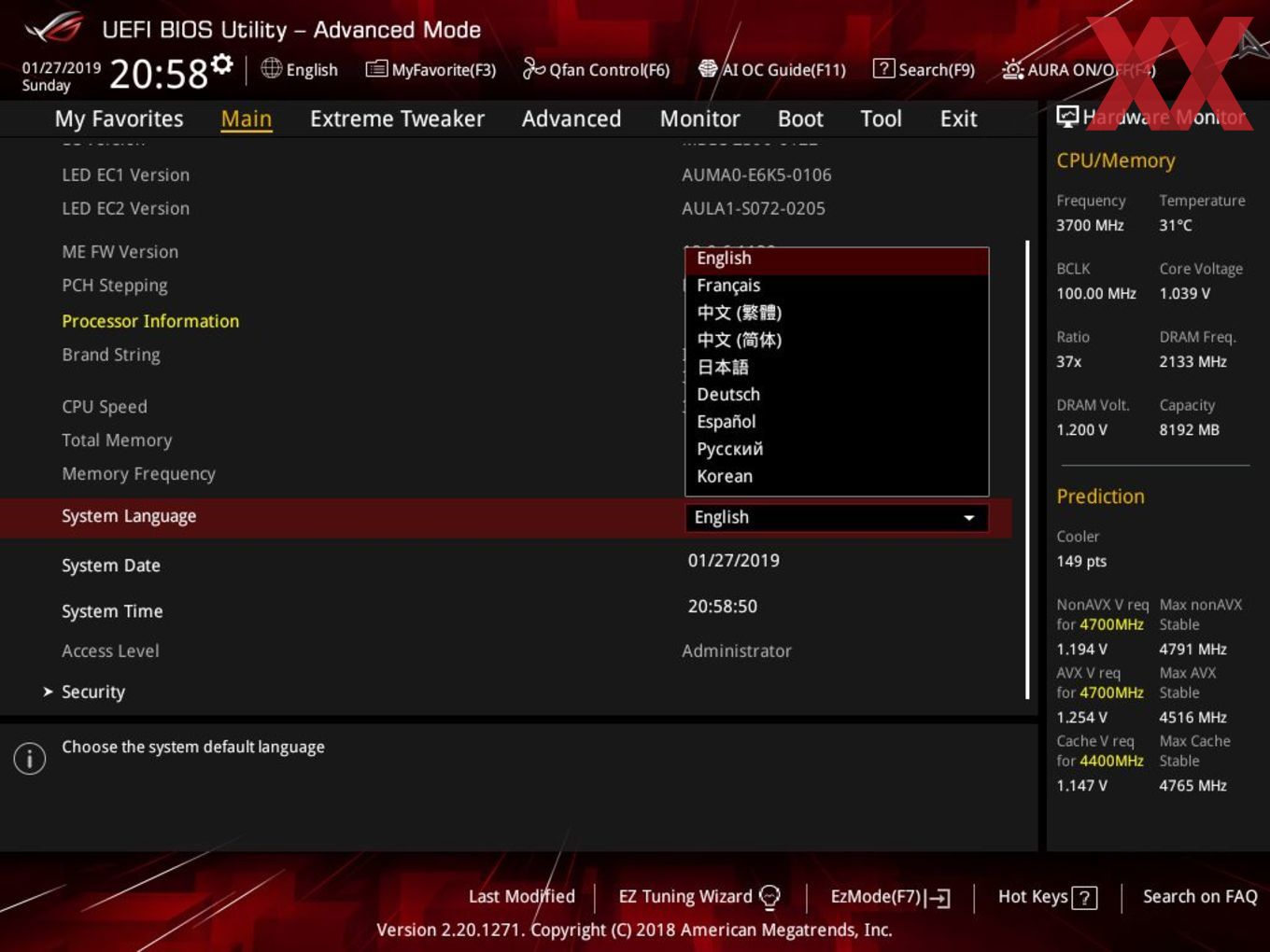
Task: Click the AURA light bulb icon
Action: [1012, 69]
